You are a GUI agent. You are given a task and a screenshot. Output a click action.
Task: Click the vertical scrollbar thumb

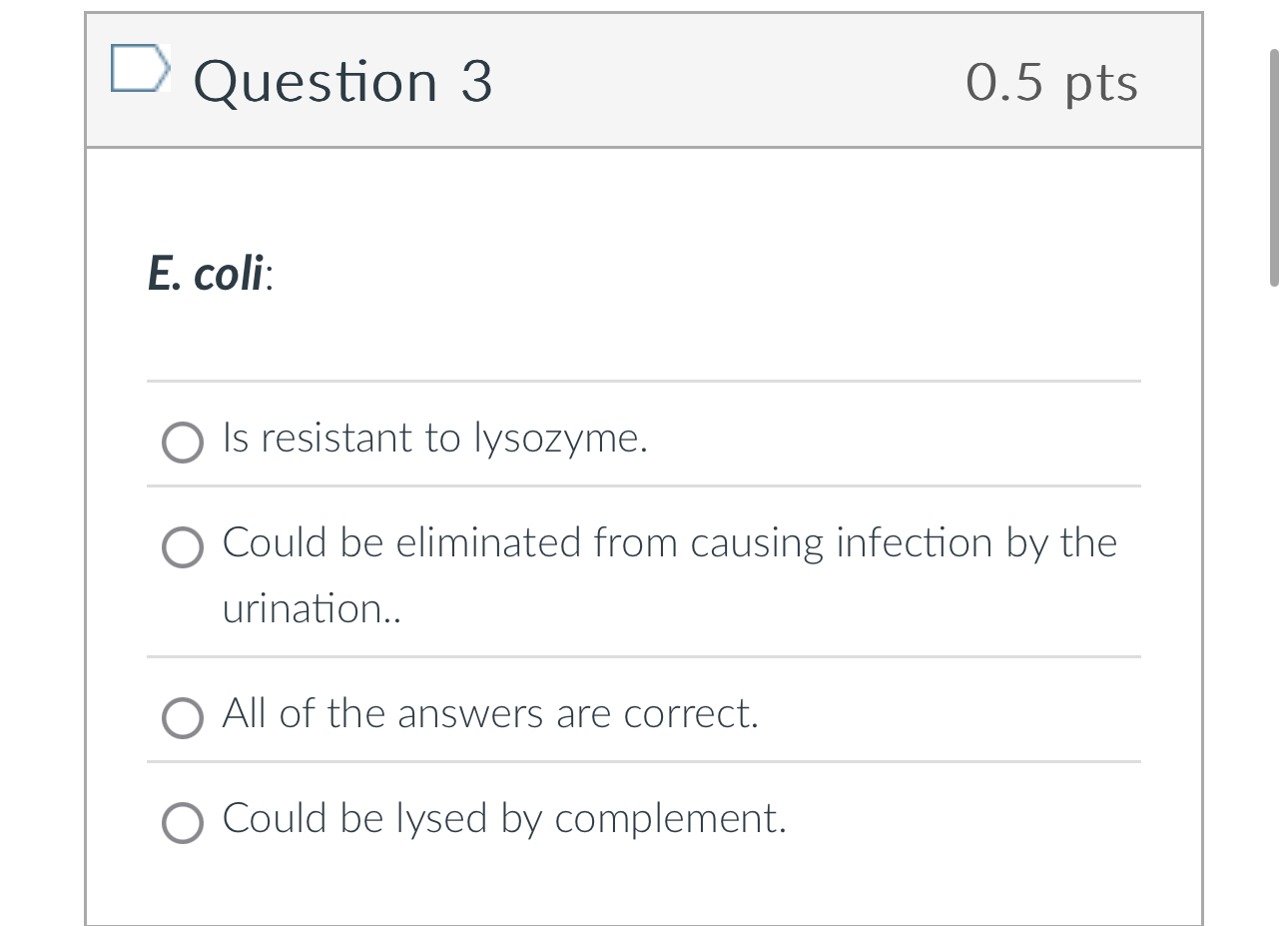pos(1274,167)
